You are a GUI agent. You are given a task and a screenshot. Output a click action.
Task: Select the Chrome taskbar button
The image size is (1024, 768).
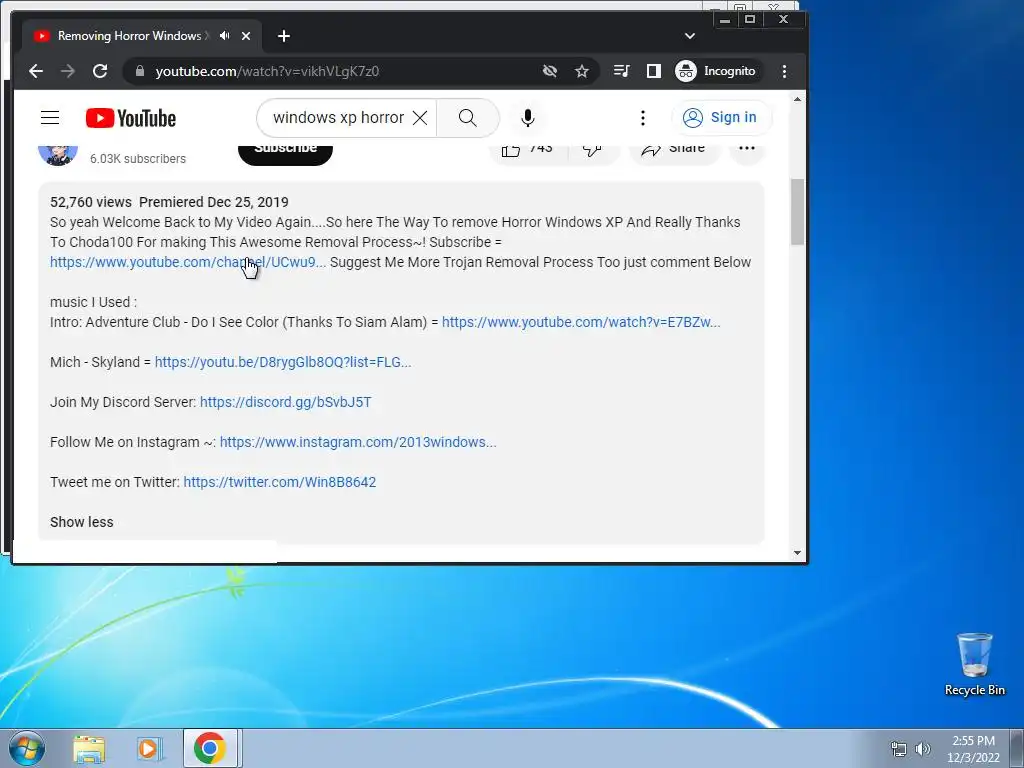pyautogui.click(x=210, y=748)
